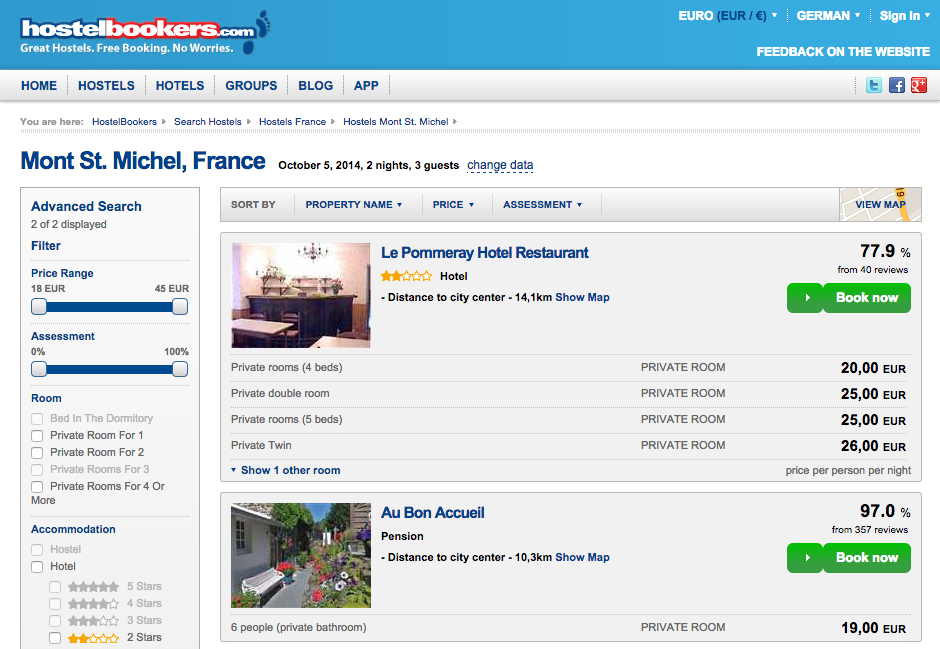The width and height of the screenshot is (940, 649).
Task: Click the change data link
Action: point(500,166)
